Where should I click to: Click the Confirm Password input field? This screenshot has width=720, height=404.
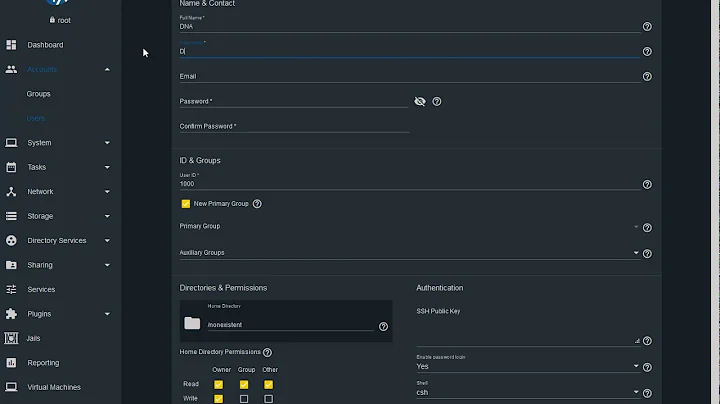[x=294, y=126]
